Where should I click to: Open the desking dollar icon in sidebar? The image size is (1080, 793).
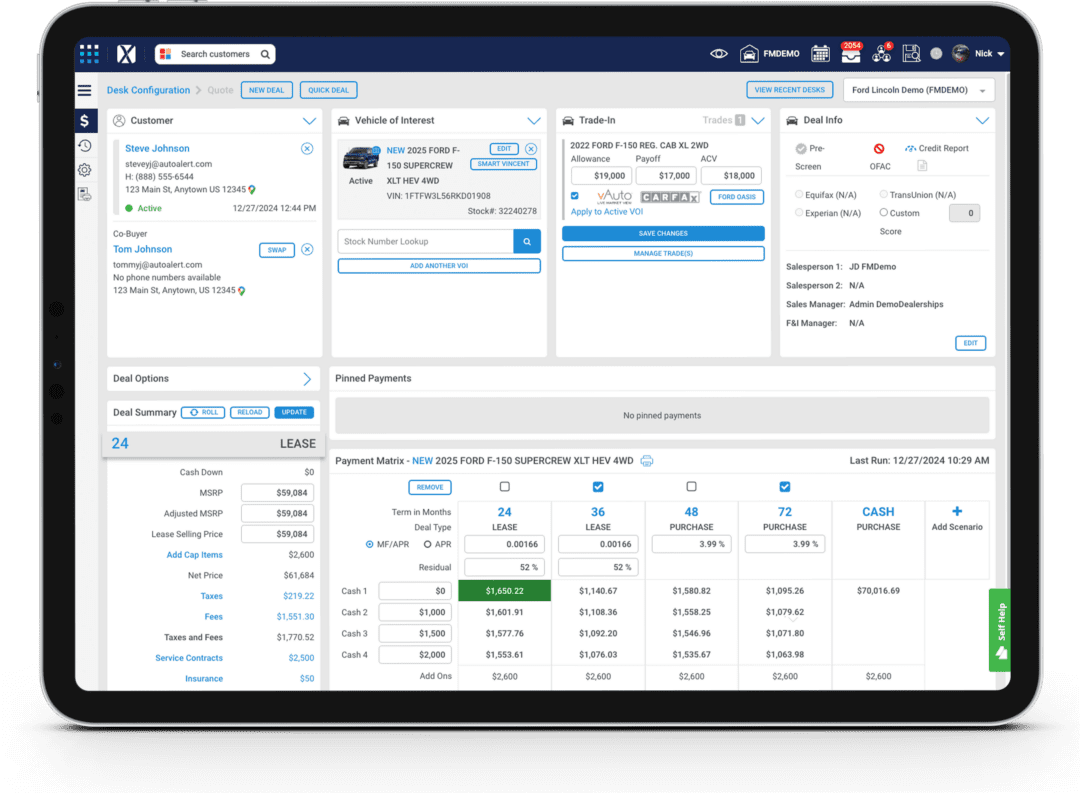(x=85, y=120)
